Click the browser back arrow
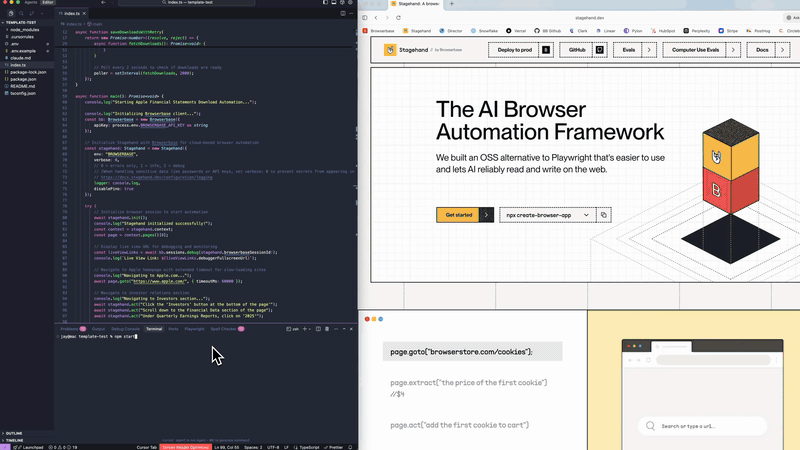The width and height of the screenshot is (800, 450). click(377, 18)
